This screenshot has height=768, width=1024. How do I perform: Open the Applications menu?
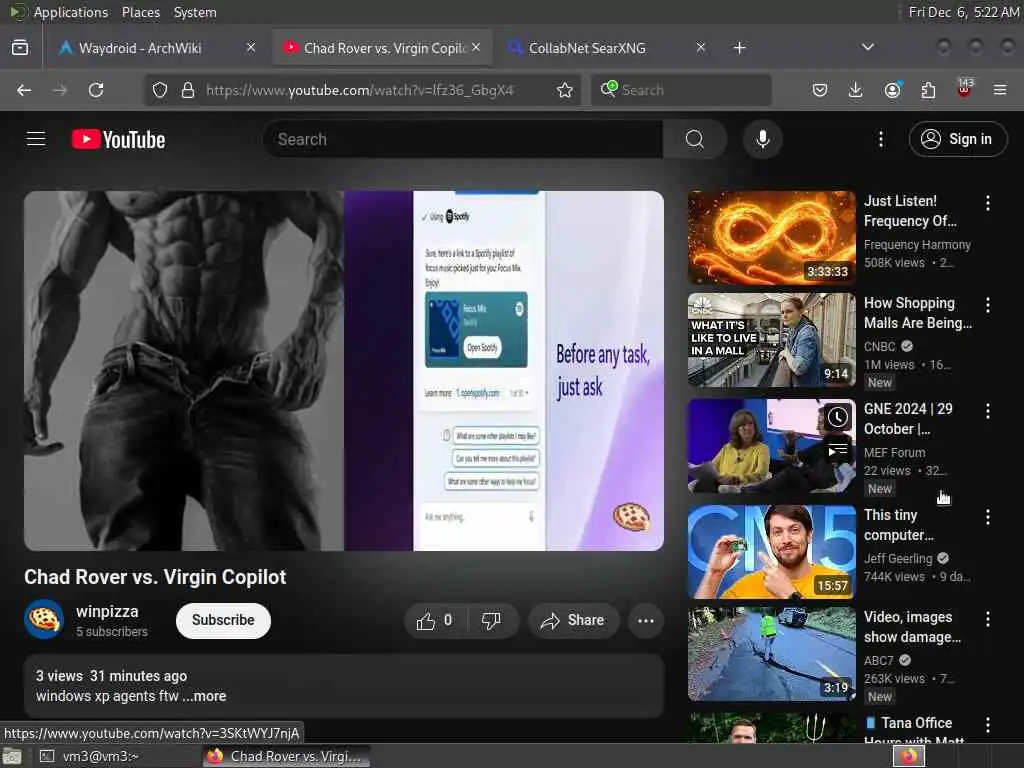pos(71,12)
